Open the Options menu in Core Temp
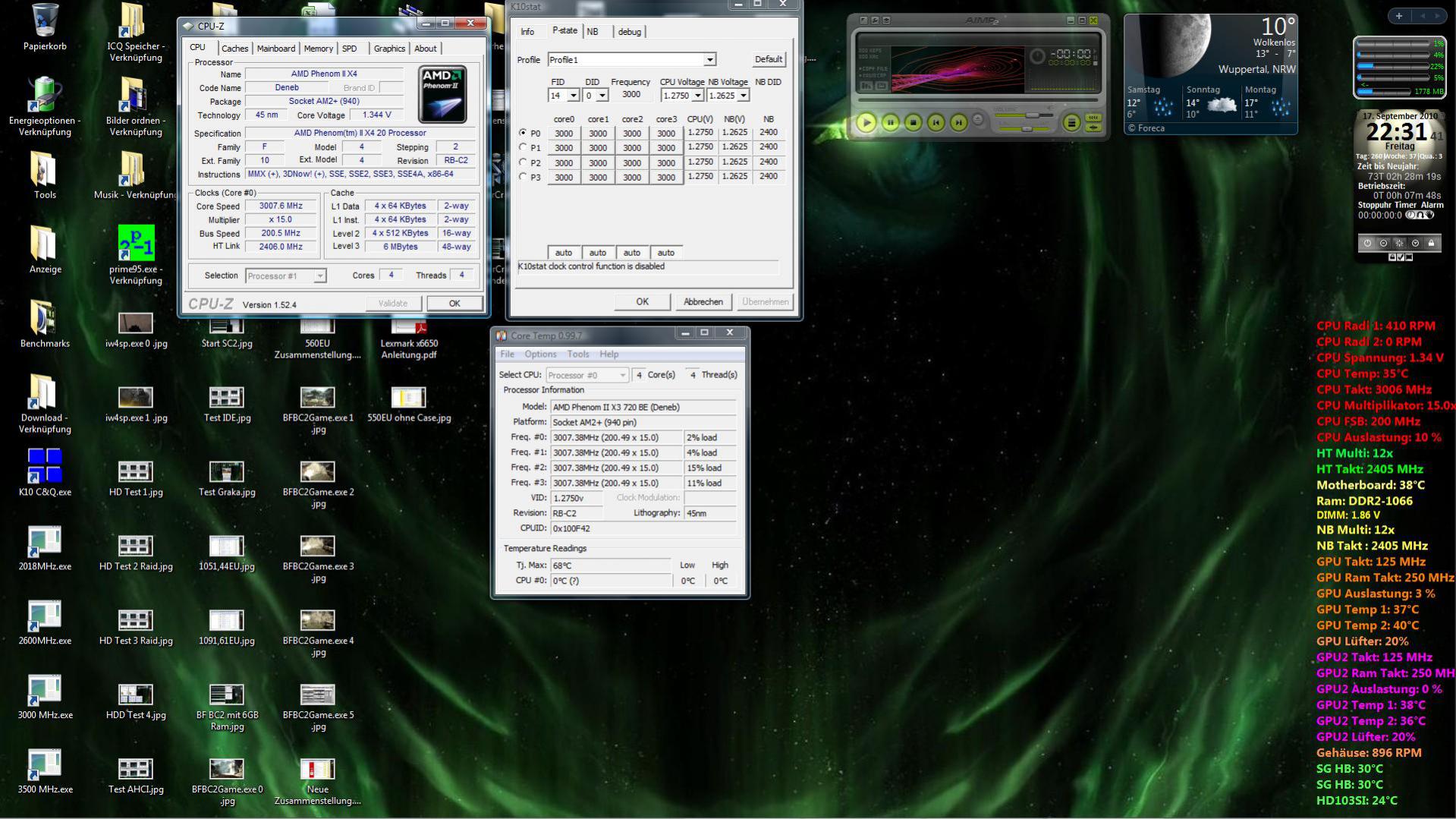The width and height of the screenshot is (1456, 819). pyautogui.click(x=540, y=354)
